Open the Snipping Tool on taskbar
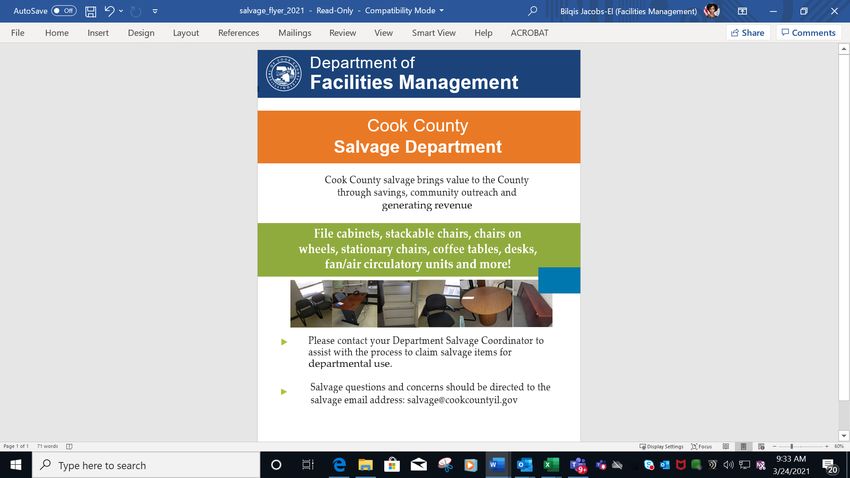 pyautogui.click(x=445, y=465)
